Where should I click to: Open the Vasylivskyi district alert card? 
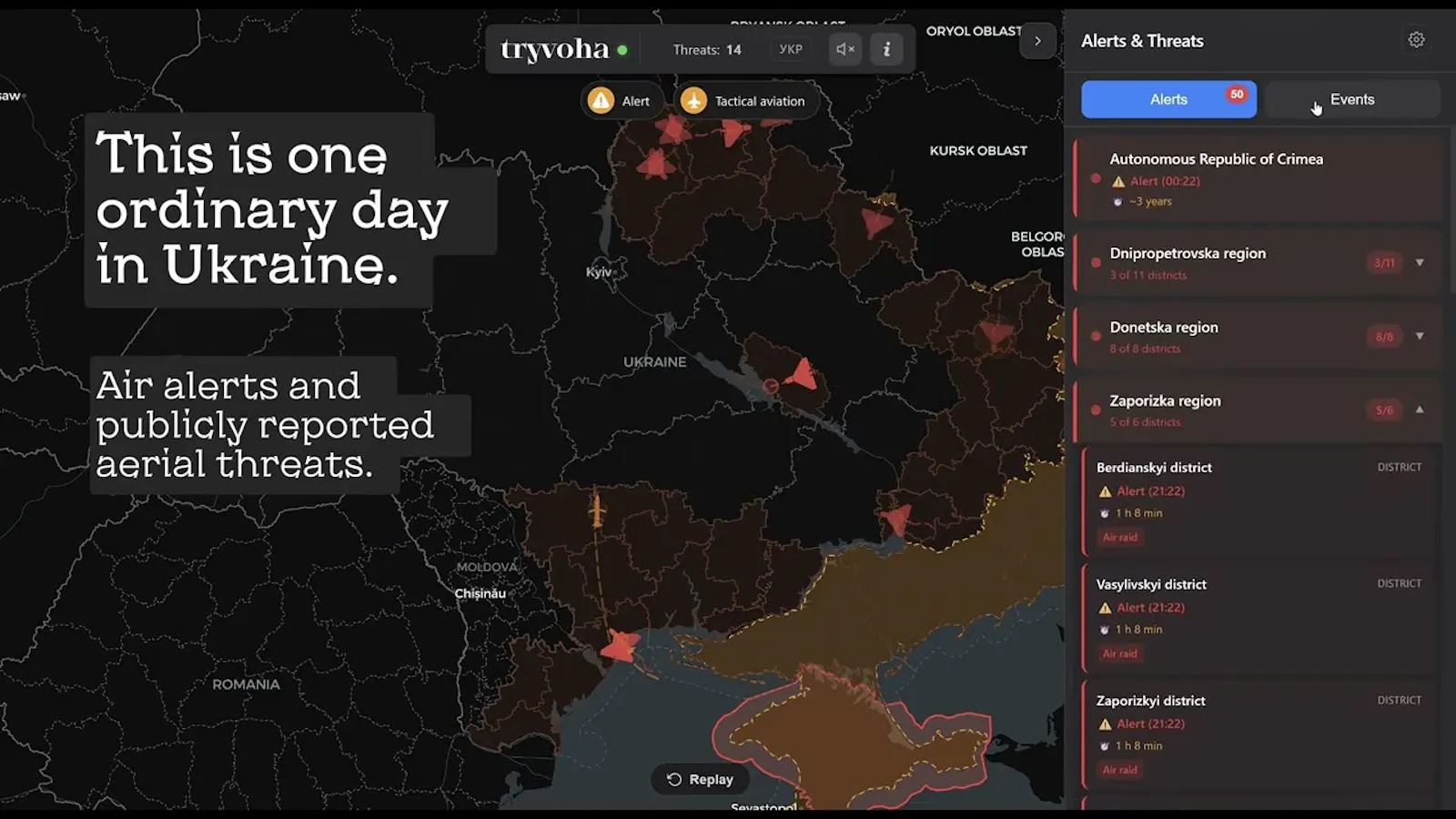pos(1259,618)
